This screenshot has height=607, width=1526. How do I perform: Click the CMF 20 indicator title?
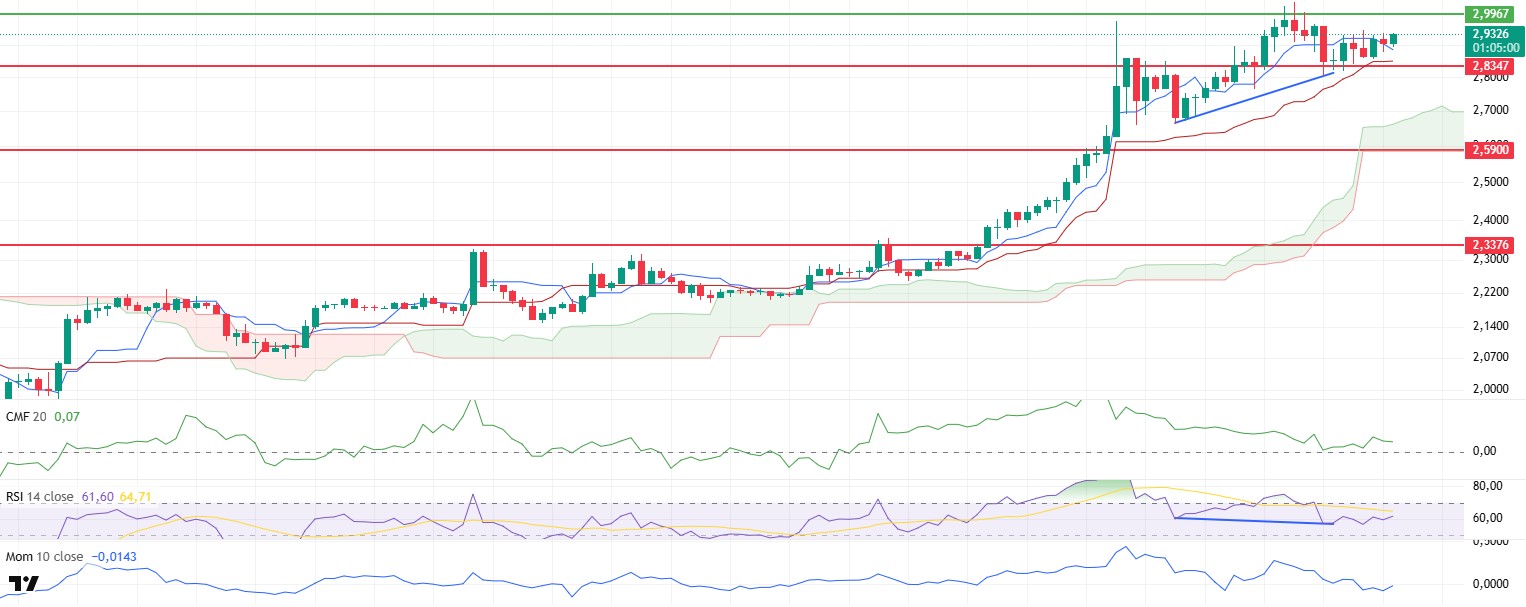[x=28, y=415]
